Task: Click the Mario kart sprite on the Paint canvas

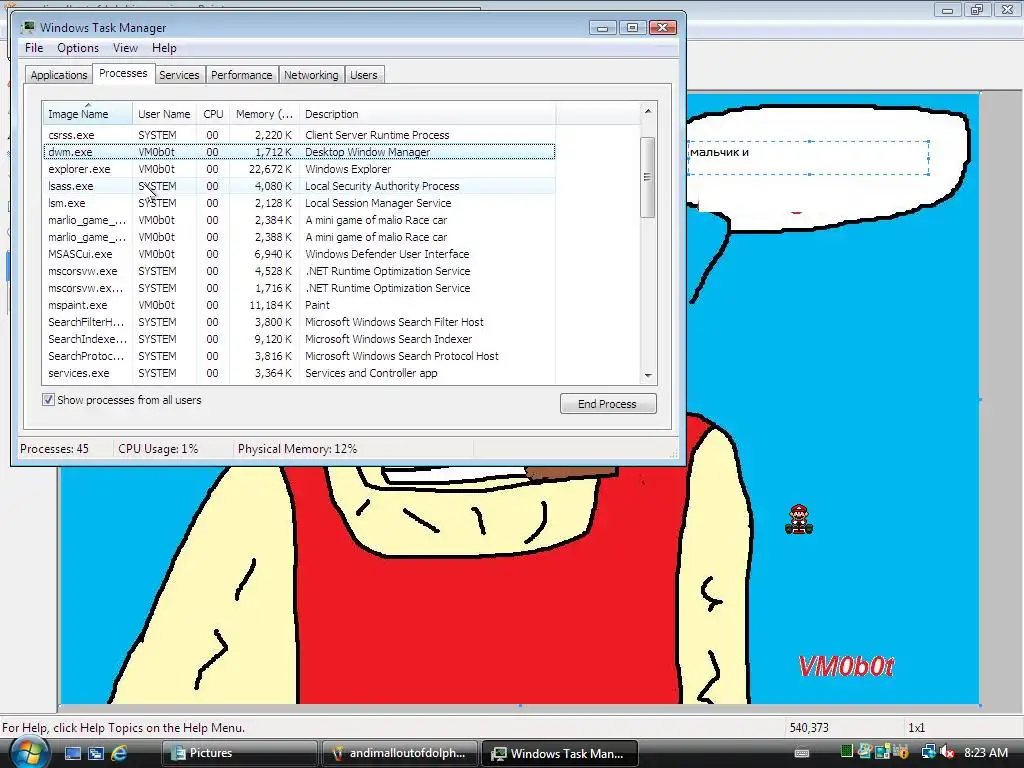Action: point(798,519)
